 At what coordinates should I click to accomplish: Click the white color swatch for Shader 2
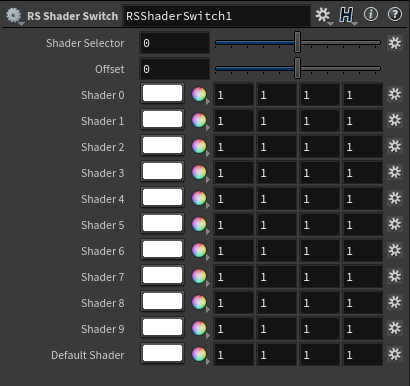pyautogui.click(x=162, y=146)
